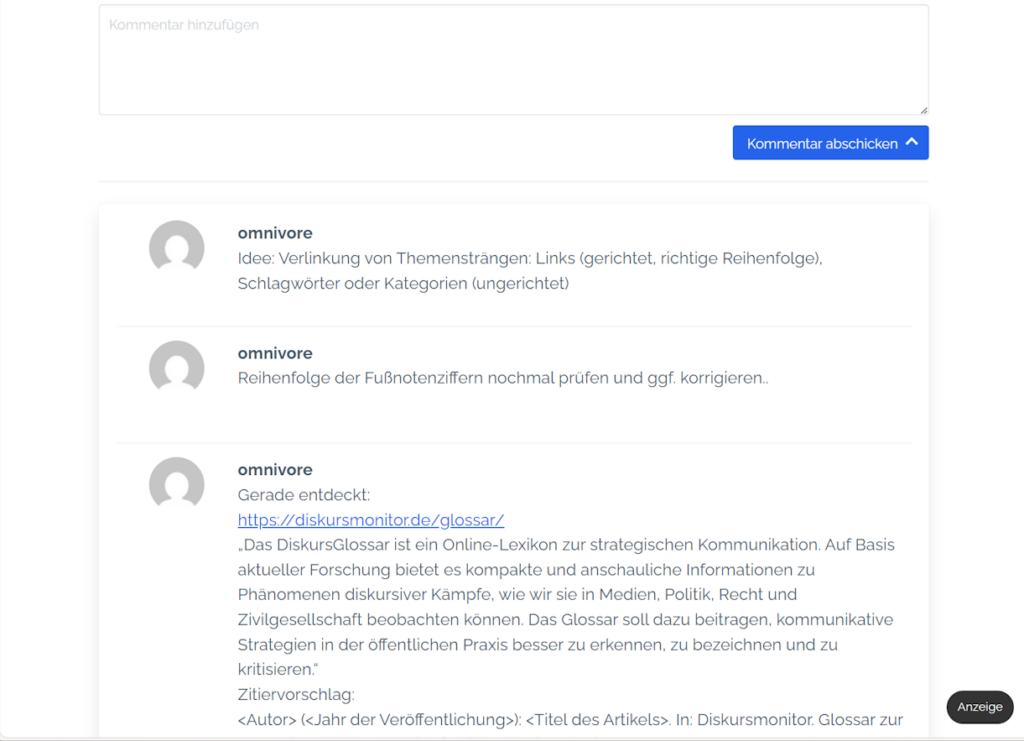
Task: Submit with the Kommentar abschicken button
Action: click(822, 143)
